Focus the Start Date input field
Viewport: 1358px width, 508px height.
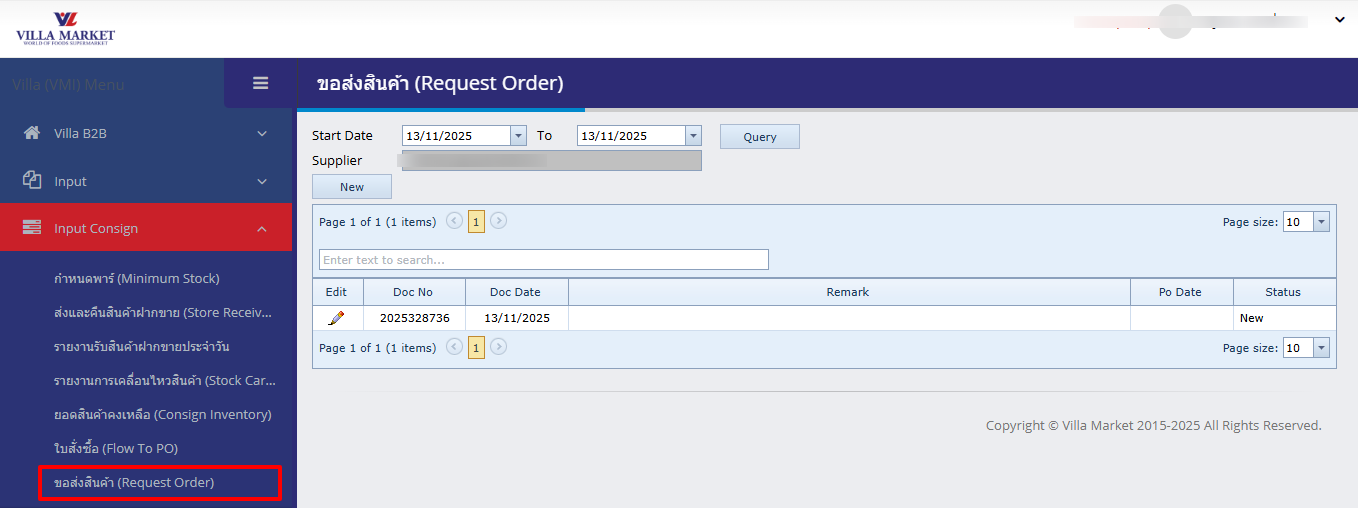456,136
